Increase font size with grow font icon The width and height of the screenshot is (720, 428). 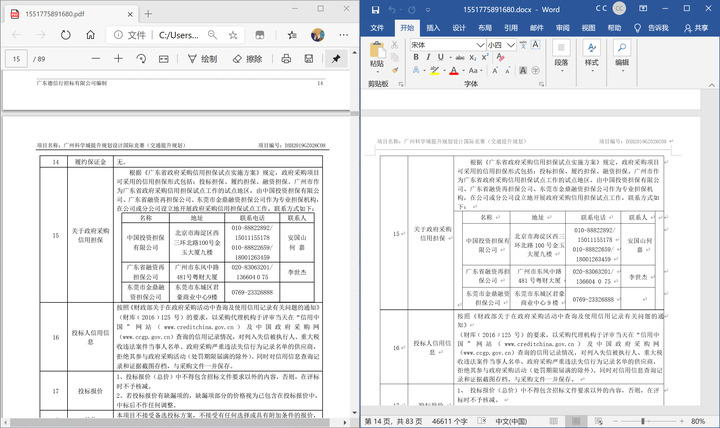(x=495, y=70)
